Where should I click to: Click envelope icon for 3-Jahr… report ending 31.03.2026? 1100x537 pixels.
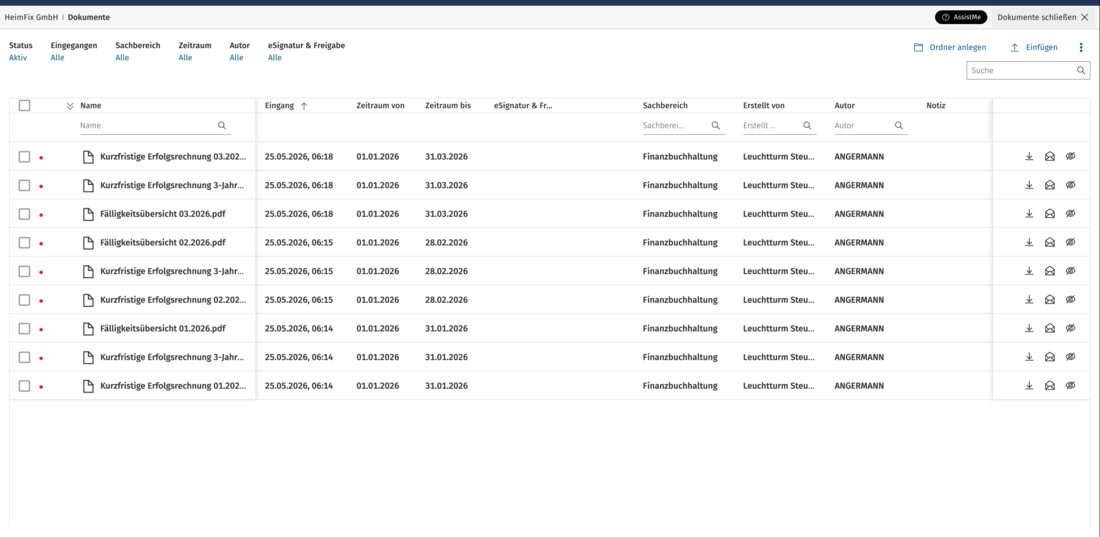1049,185
